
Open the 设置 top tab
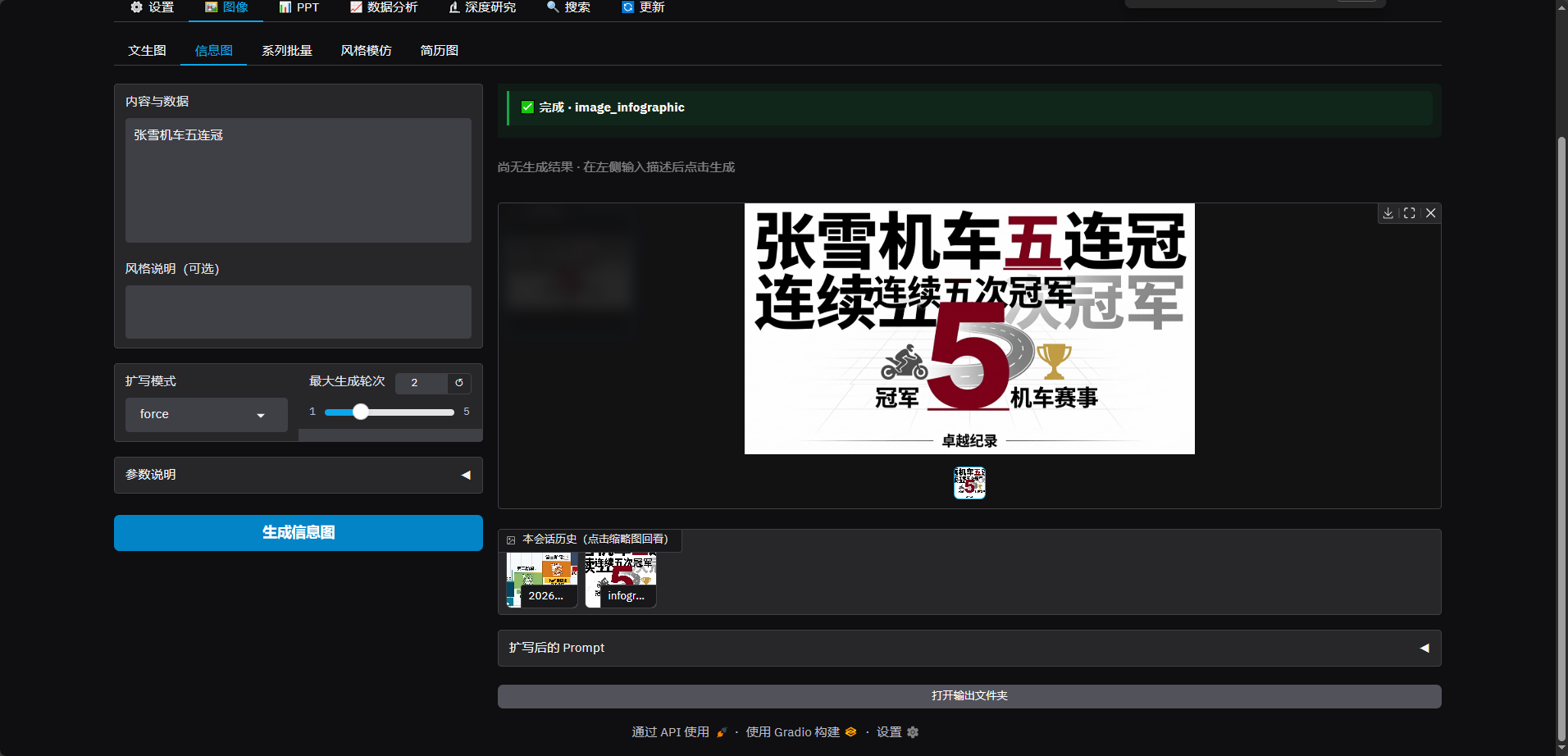click(x=153, y=7)
